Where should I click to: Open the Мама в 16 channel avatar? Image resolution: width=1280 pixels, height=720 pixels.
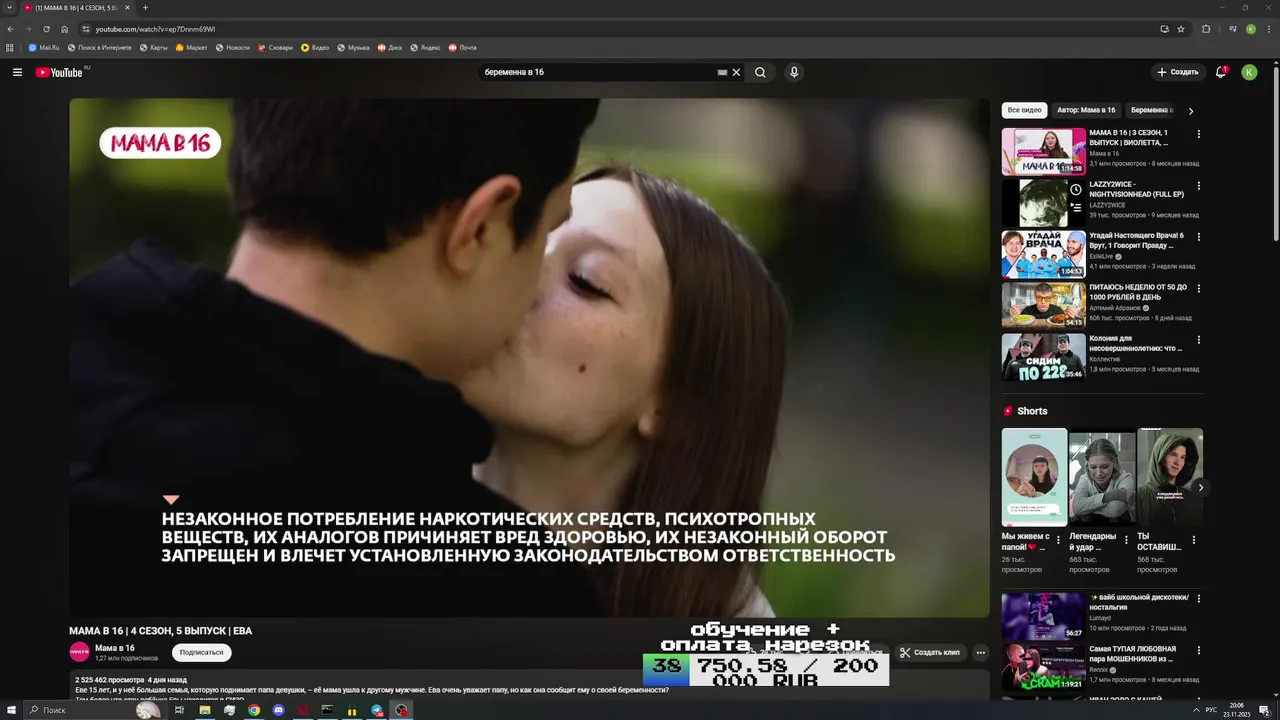point(79,652)
